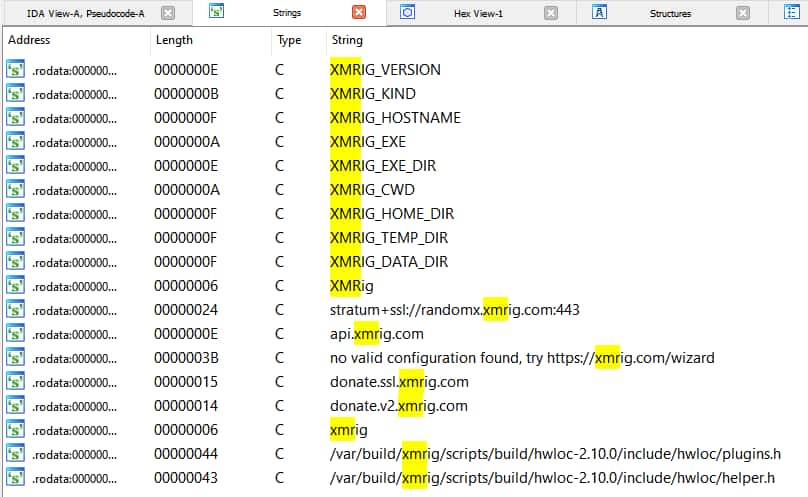The width and height of the screenshot is (808, 497).
Task: Open the Hex View-1 tab
Action: (x=478, y=14)
